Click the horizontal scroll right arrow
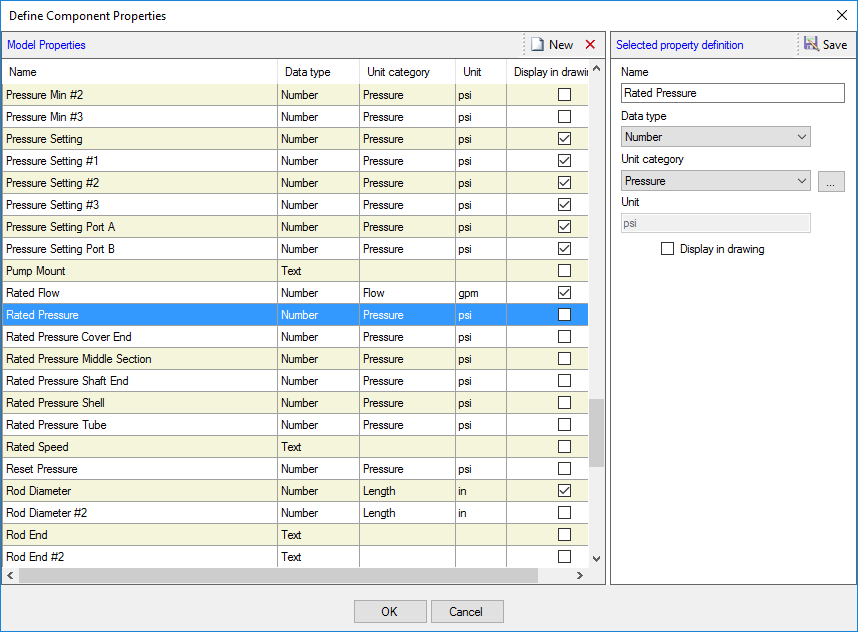This screenshot has height=632, width=858. coord(579,576)
